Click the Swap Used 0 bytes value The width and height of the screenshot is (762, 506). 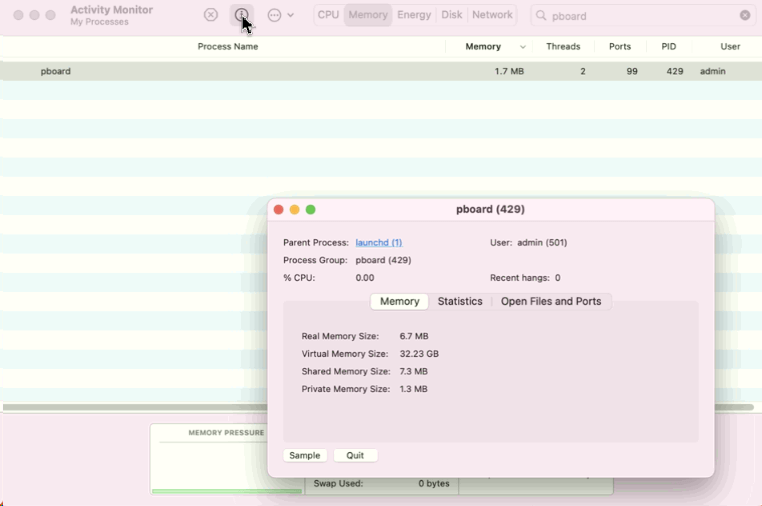[x=433, y=484]
